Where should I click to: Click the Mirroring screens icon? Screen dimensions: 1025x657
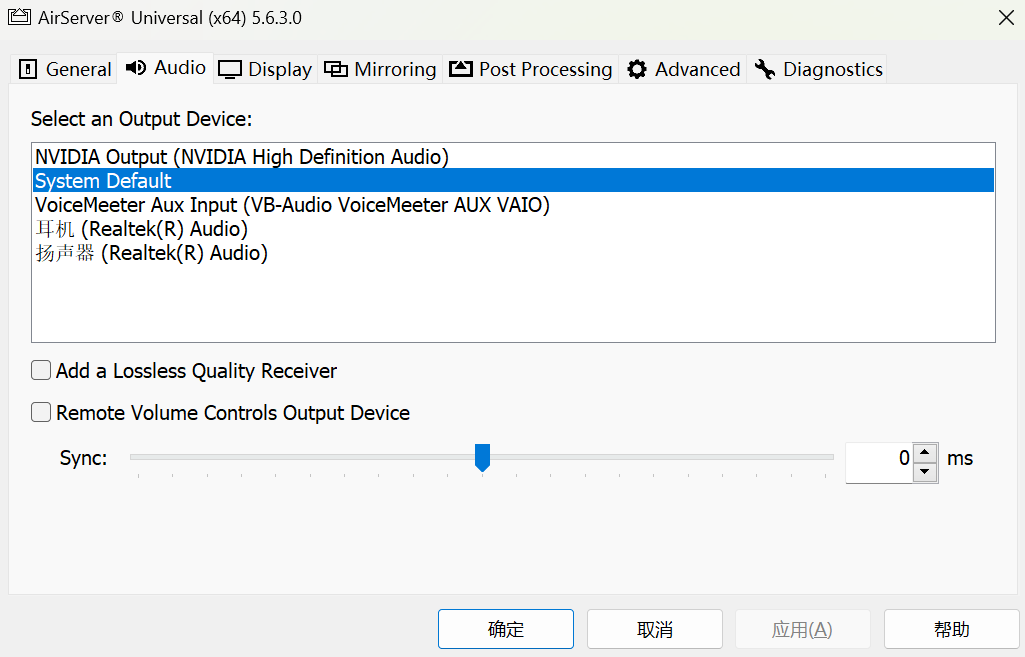coord(336,69)
